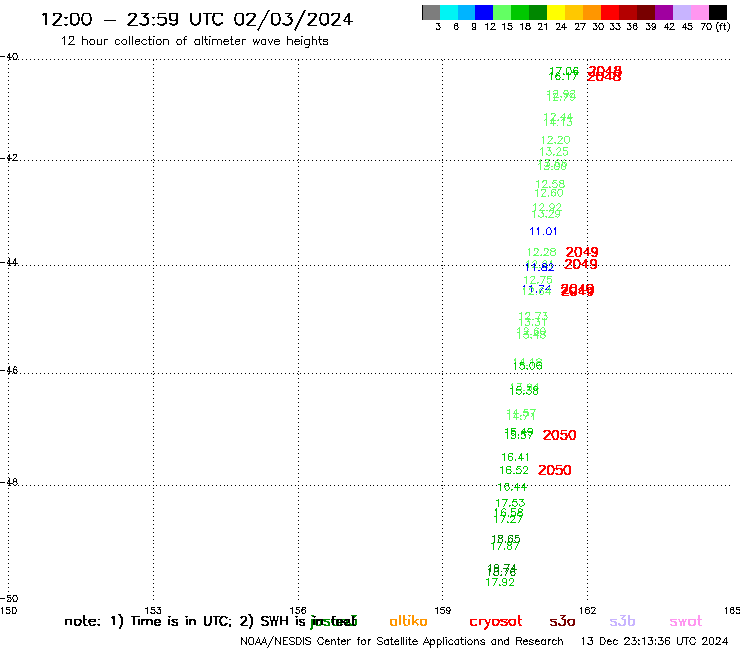
Task: Click the gray swatch in the wave height legend
Action: (x=431, y=12)
